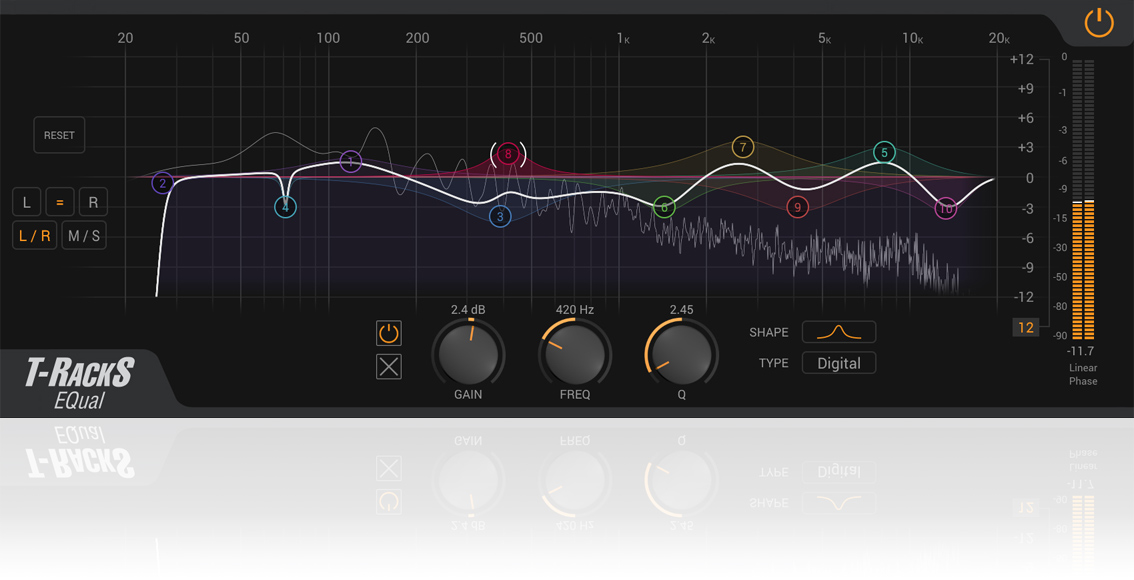Delete the selected band with the X icon
The image size is (1134, 580).
[388, 367]
